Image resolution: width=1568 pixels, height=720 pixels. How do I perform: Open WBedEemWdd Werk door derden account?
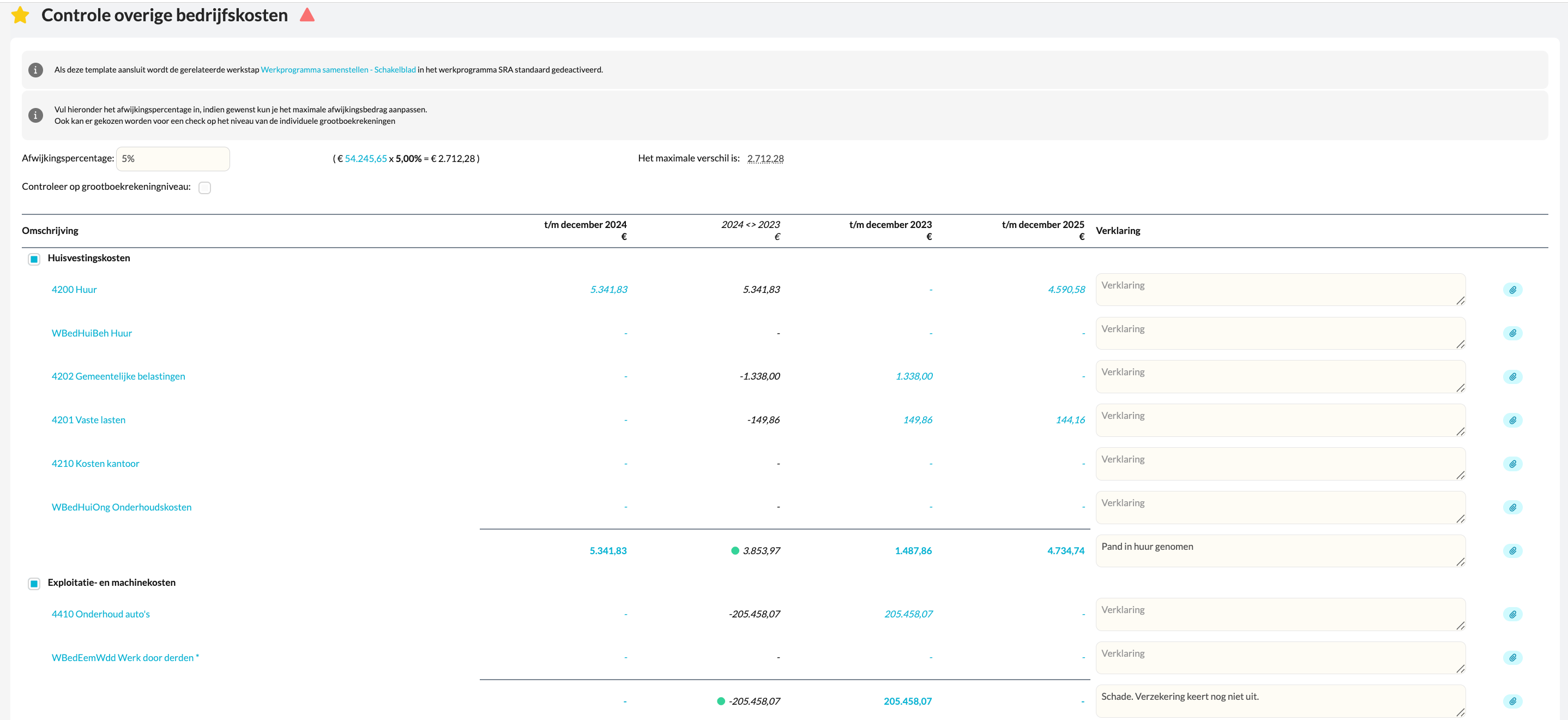click(x=125, y=658)
